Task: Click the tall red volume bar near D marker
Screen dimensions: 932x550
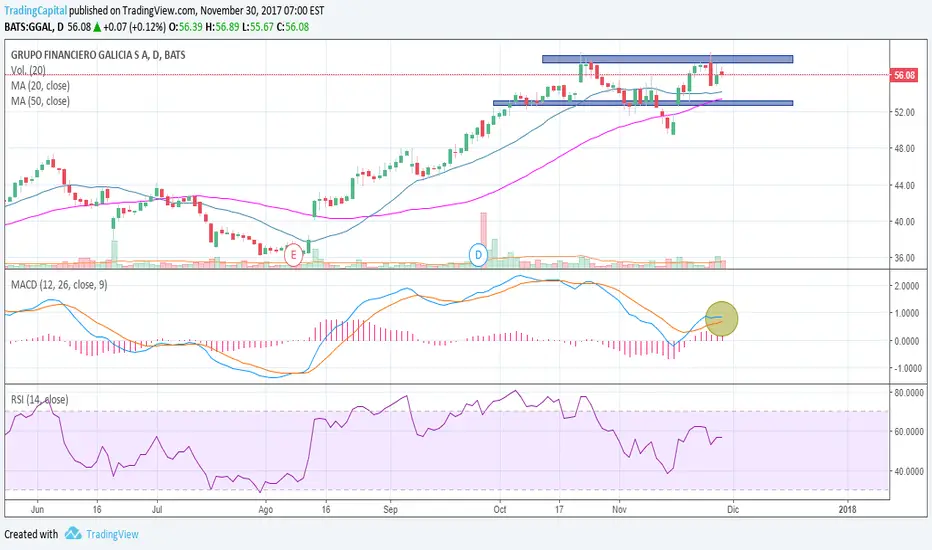Action: (484, 239)
